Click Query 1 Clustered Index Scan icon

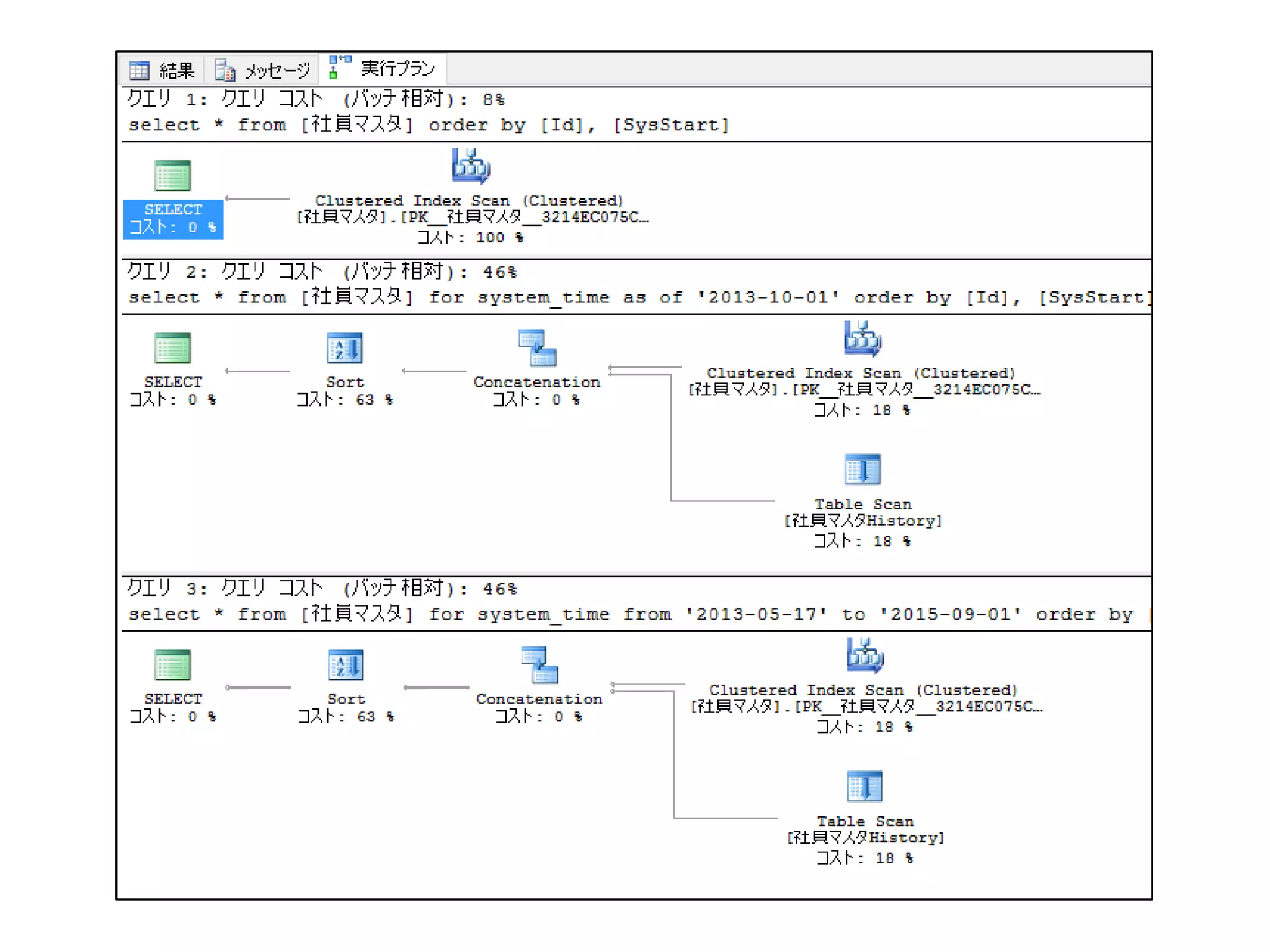click(x=471, y=166)
